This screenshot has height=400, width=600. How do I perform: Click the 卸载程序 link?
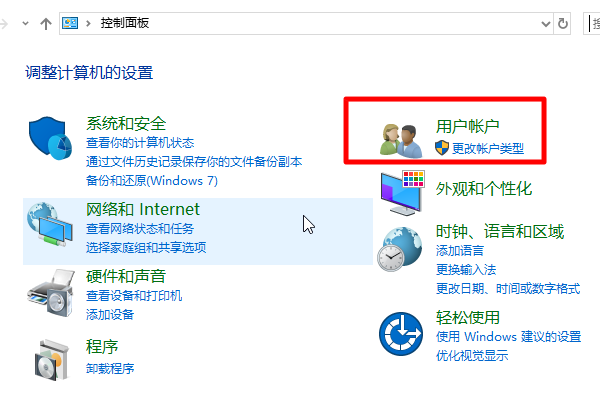pyautogui.click(x=110, y=368)
